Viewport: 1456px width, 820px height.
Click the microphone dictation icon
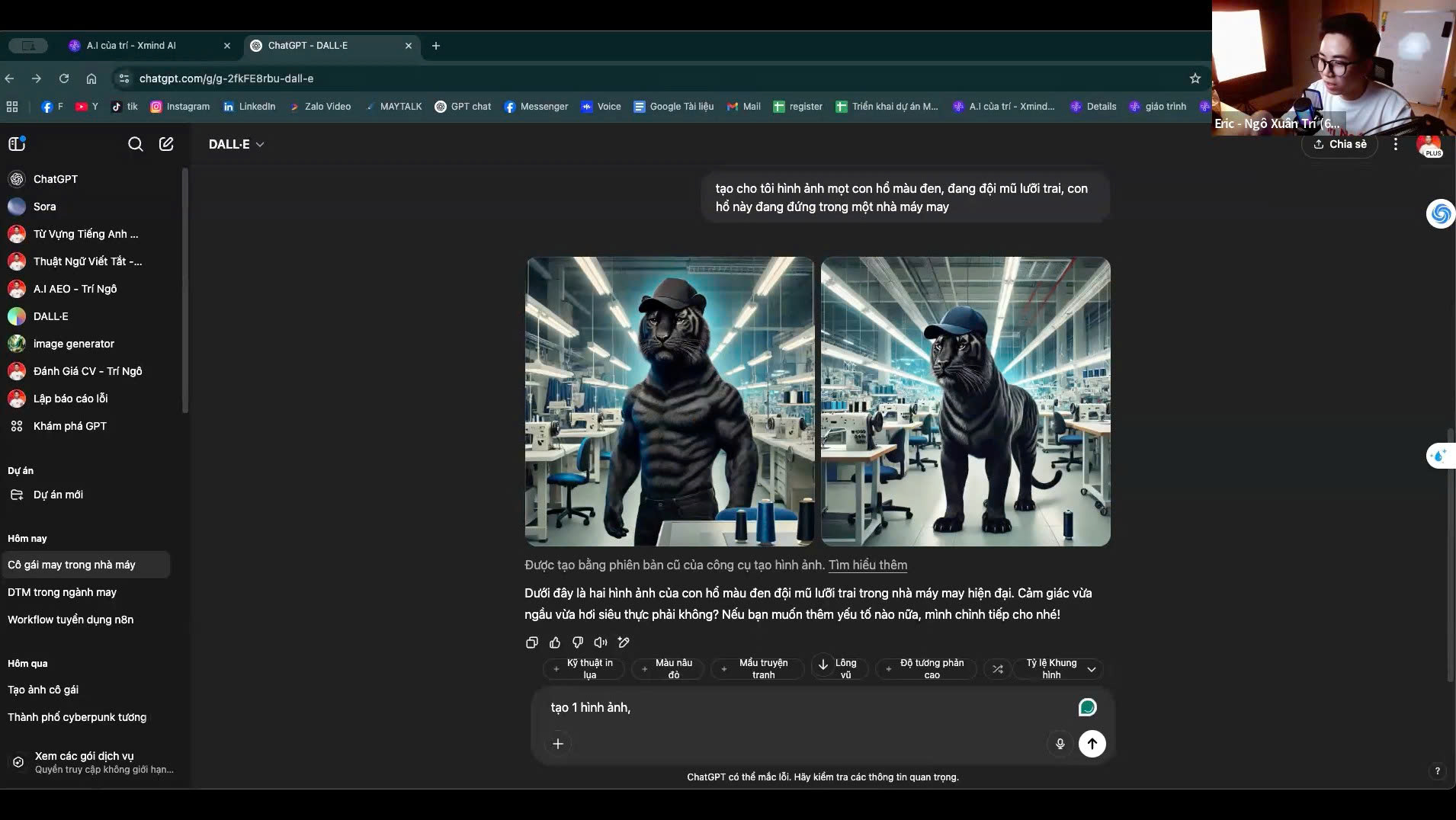1060,744
